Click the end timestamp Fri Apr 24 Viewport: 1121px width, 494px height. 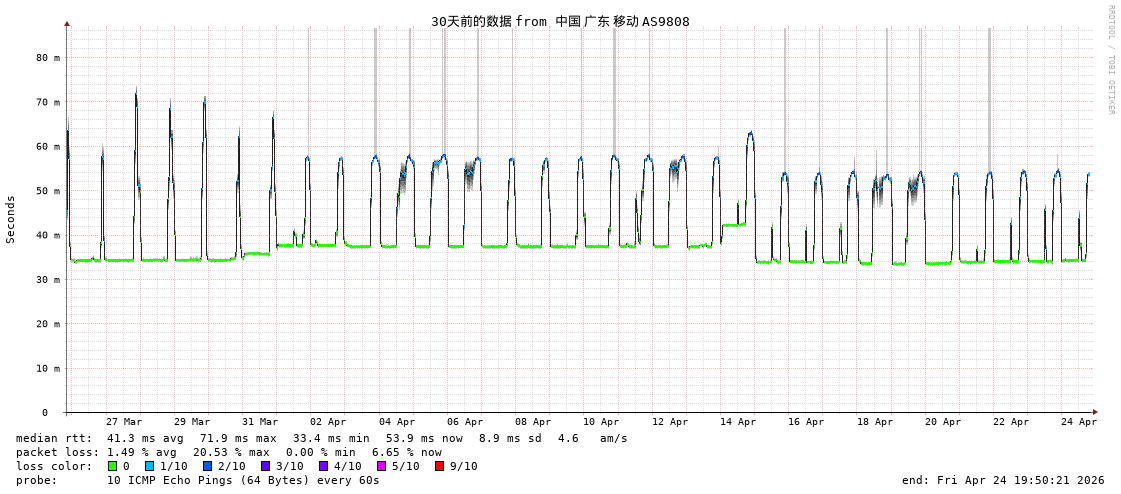1003,480
